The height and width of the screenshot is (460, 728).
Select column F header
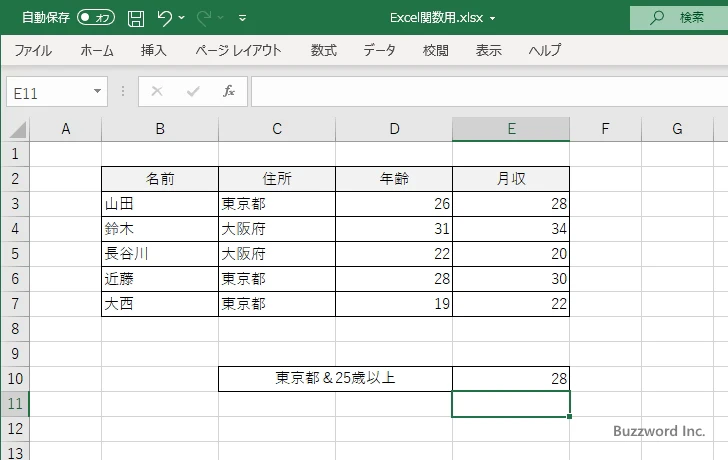605,129
